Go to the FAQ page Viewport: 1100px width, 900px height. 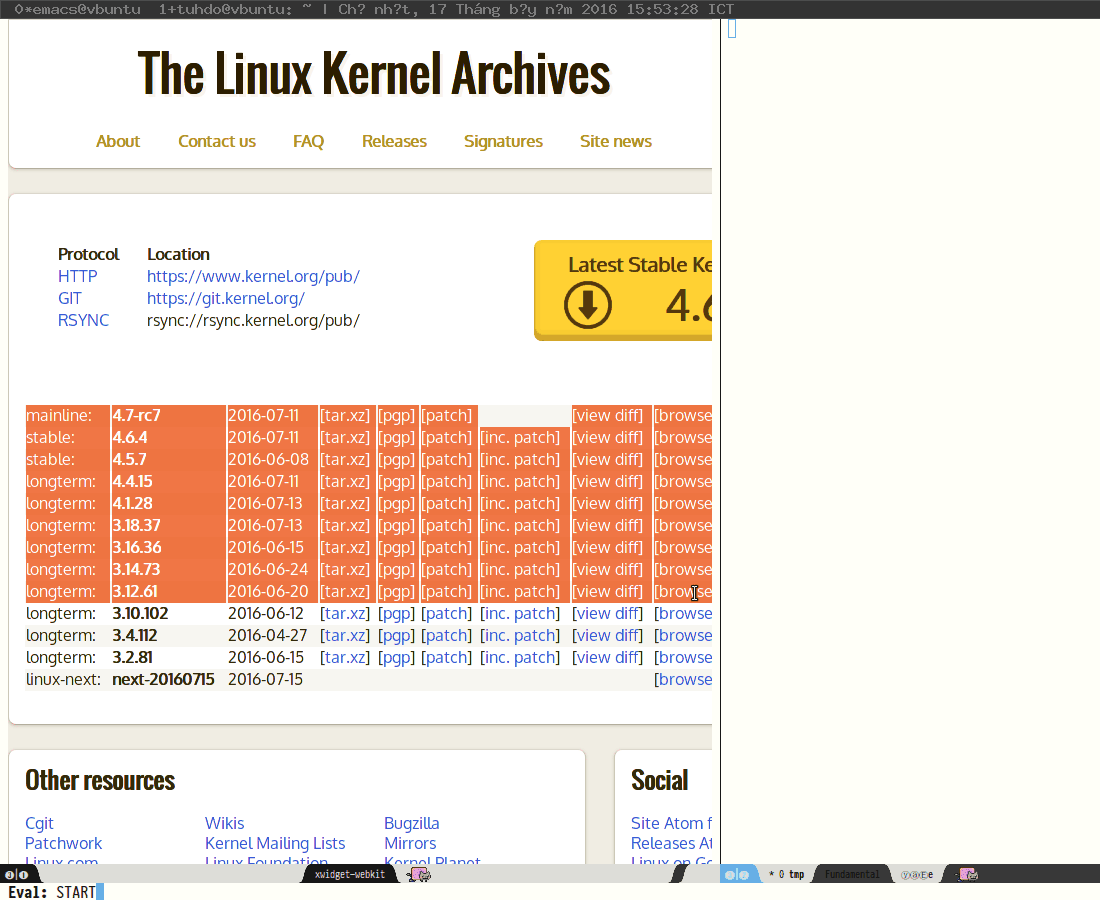pos(309,141)
